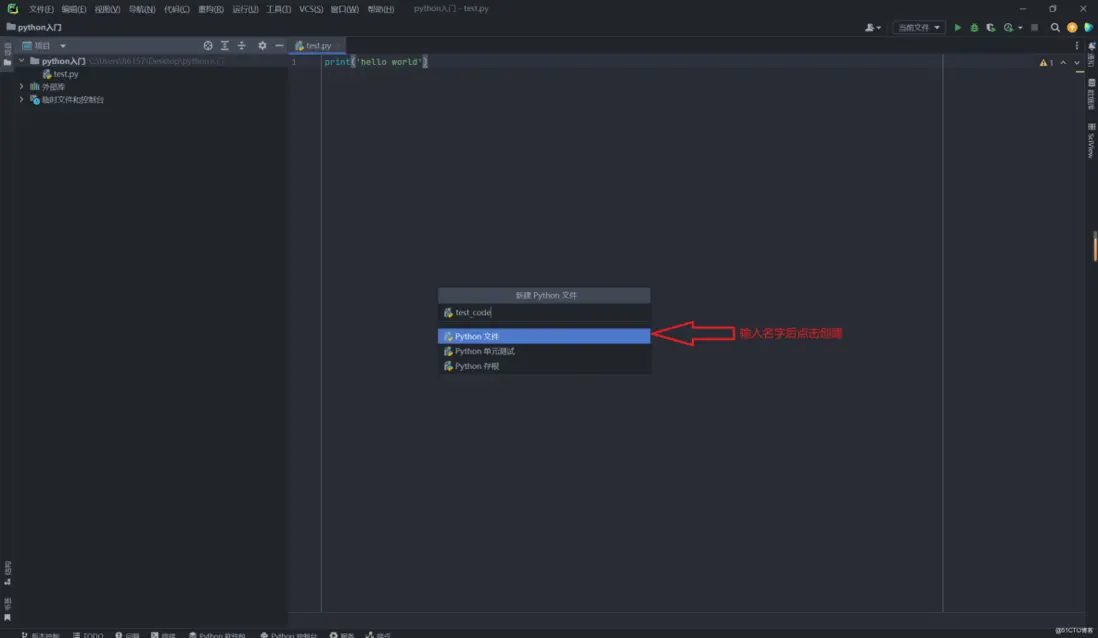Click line number 1 in editor gutter
Screen dimensions: 1098x638
tap(293, 62)
